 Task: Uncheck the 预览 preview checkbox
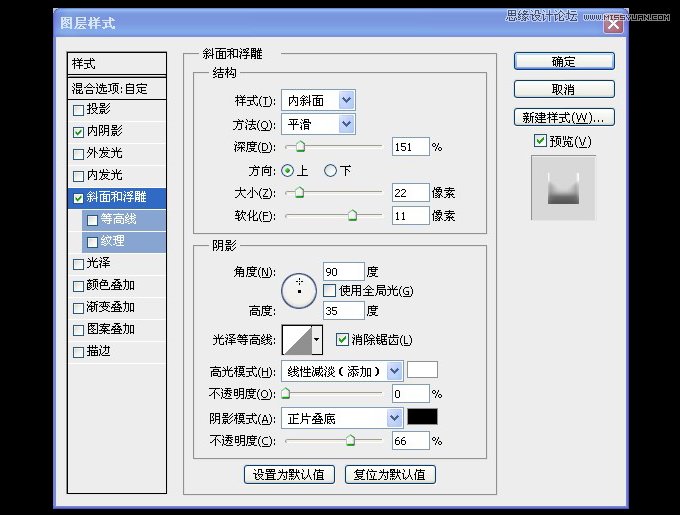coord(540,140)
